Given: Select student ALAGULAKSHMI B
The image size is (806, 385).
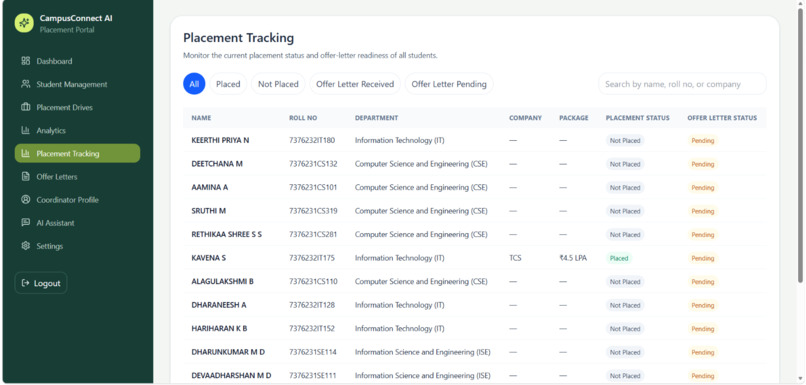Looking at the screenshot, I should (223, 282).
